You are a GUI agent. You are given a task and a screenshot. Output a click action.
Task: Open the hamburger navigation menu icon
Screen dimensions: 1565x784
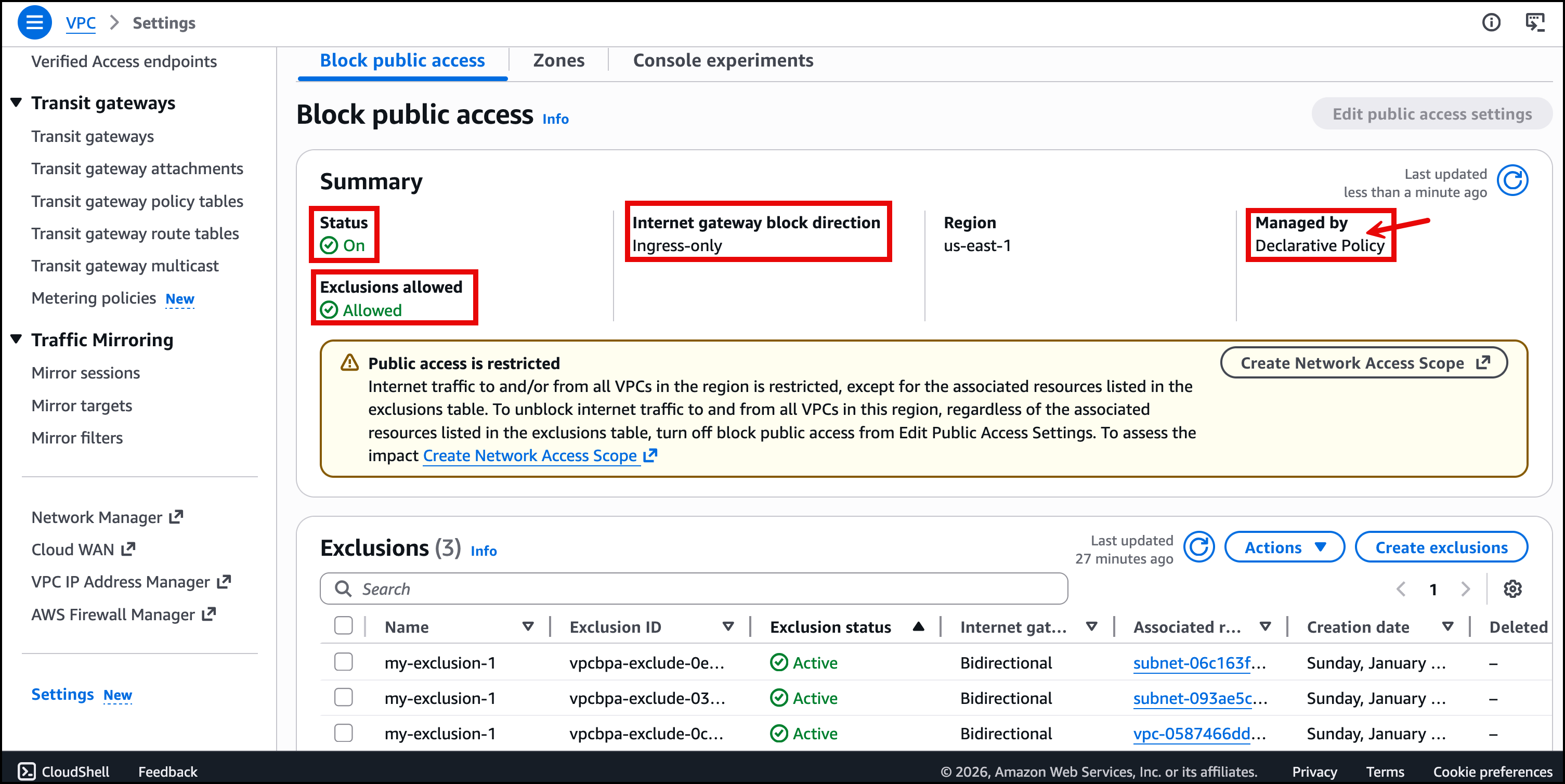[34, 22]
